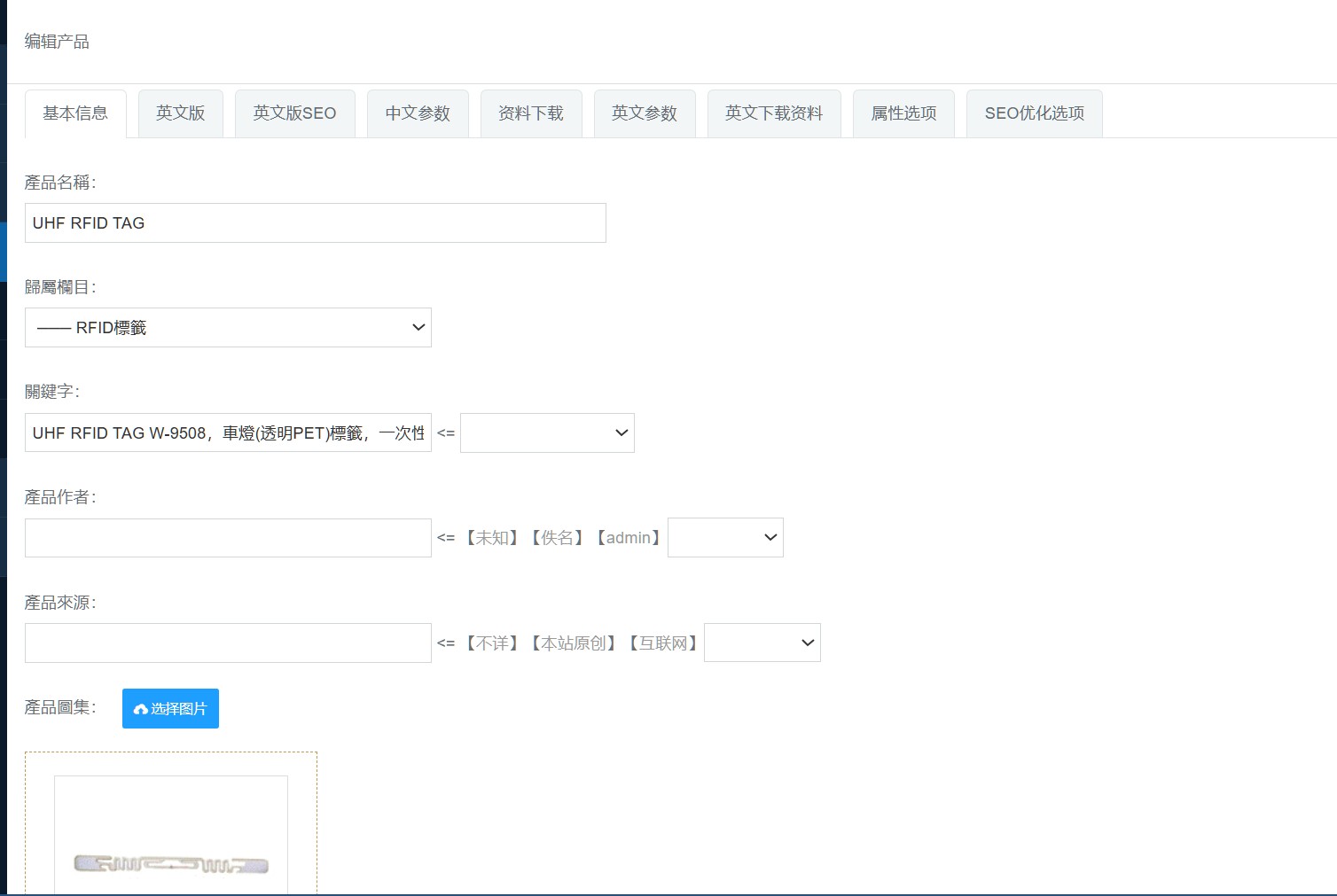Click the 產品名稱 input field
This screenshot has height=896, width=1337.
coord(315,223)
